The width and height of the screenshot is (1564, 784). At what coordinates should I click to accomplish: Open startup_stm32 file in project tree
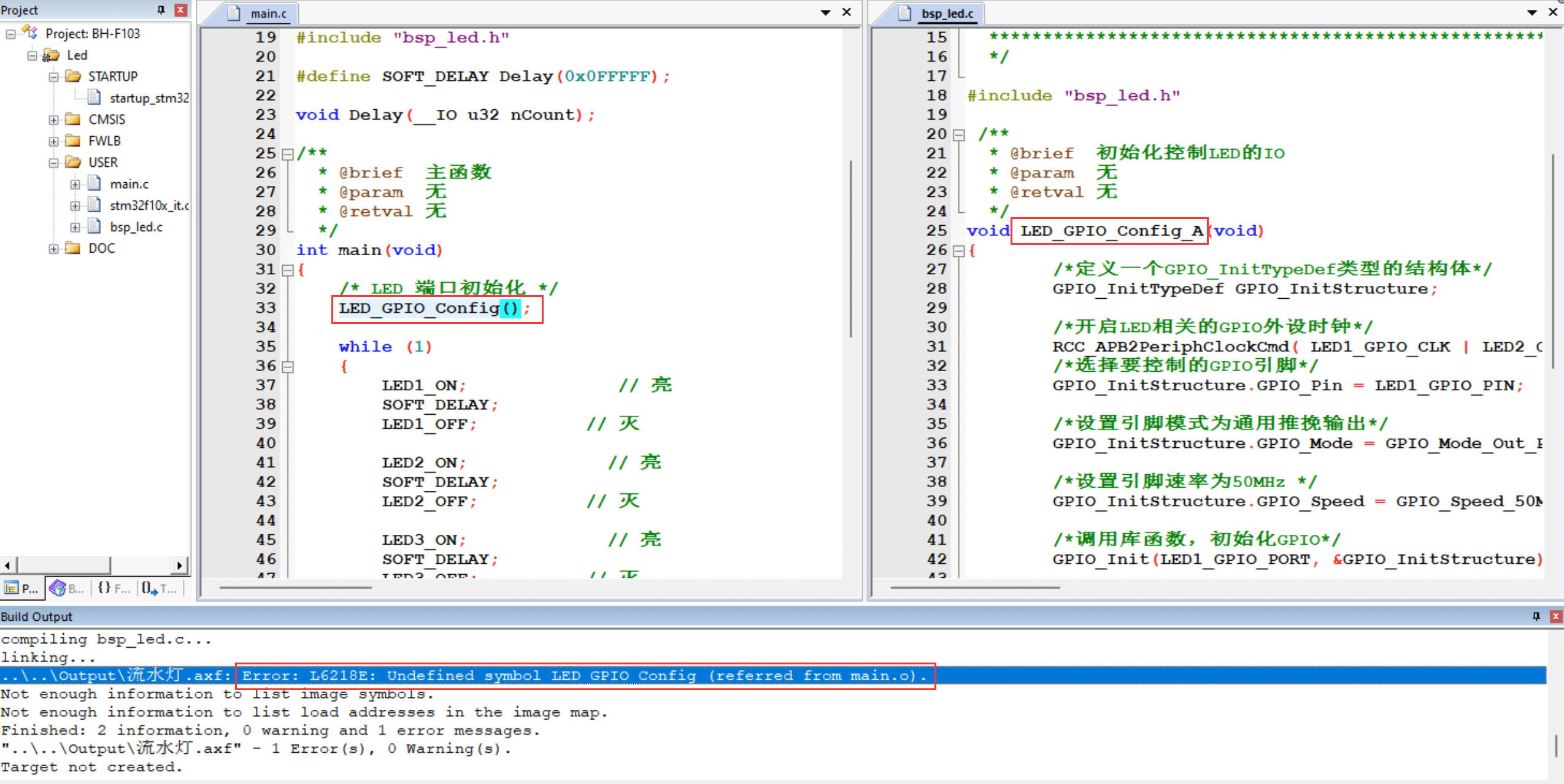coord(148,98)
